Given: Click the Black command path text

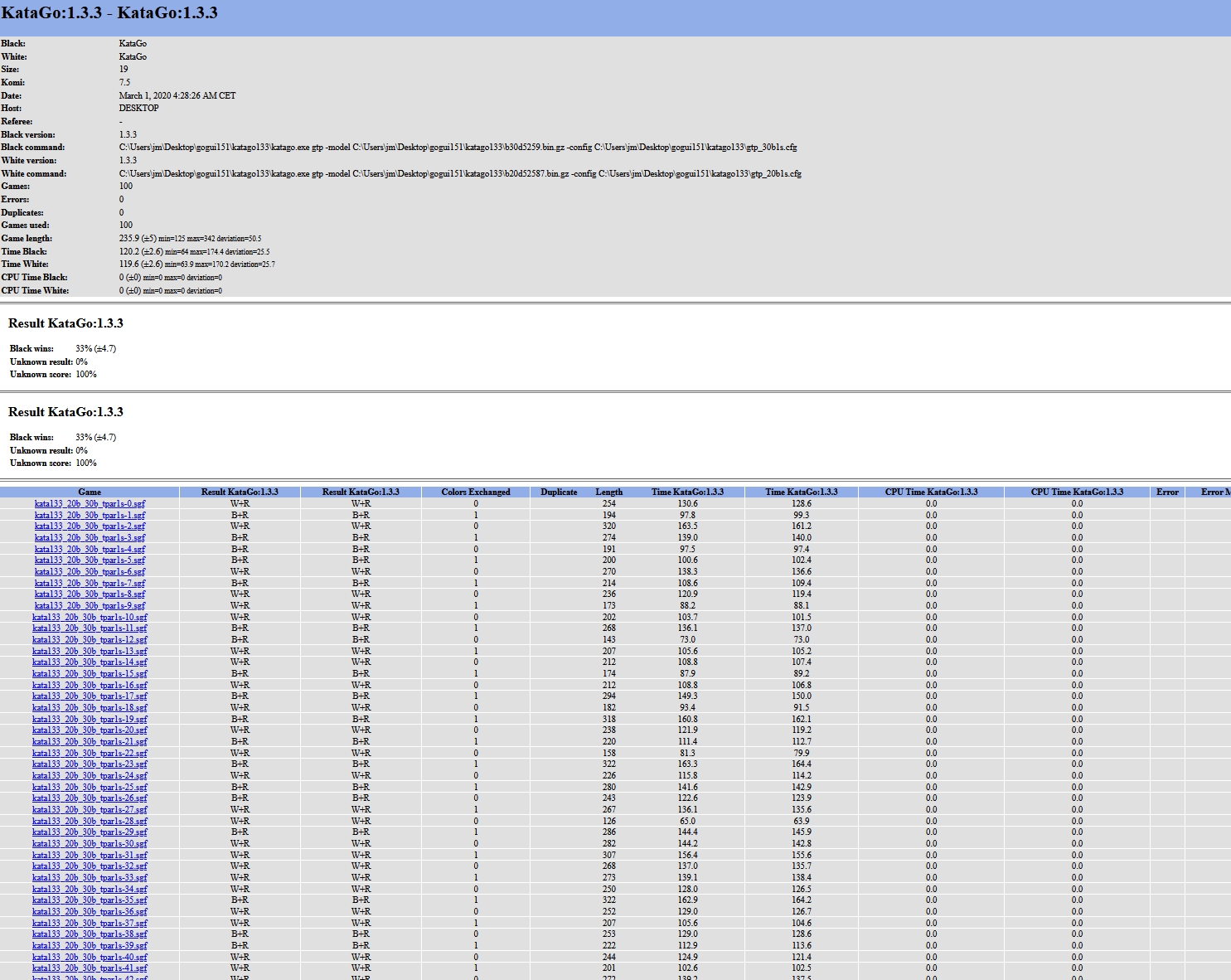Looking at the screenshot, I should click(458, 148).
